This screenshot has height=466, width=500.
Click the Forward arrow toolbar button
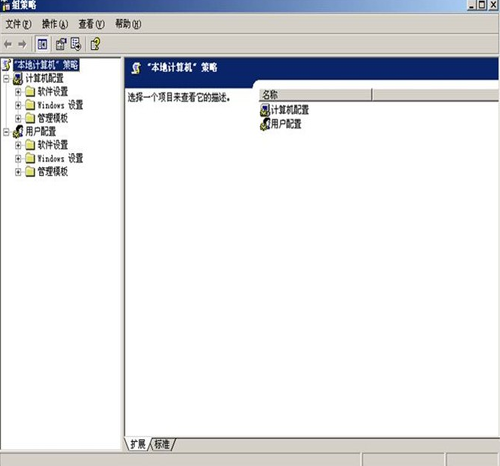tap(22, 44)
